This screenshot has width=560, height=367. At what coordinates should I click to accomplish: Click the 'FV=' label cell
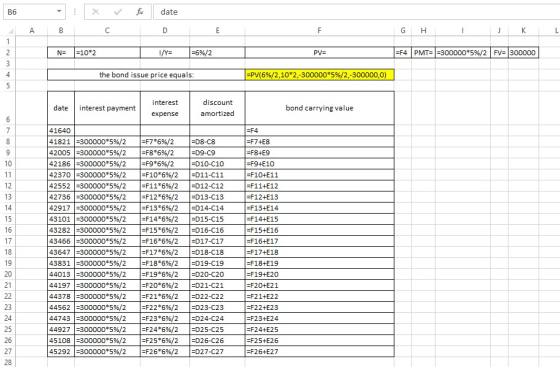[x=499, y=52]
